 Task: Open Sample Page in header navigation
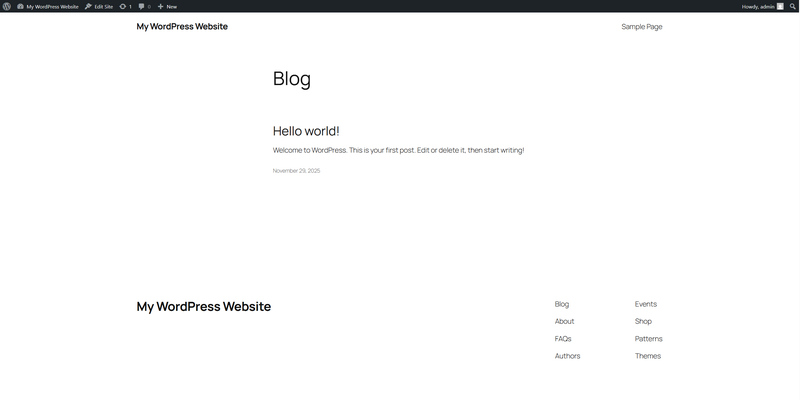(642, 27)
